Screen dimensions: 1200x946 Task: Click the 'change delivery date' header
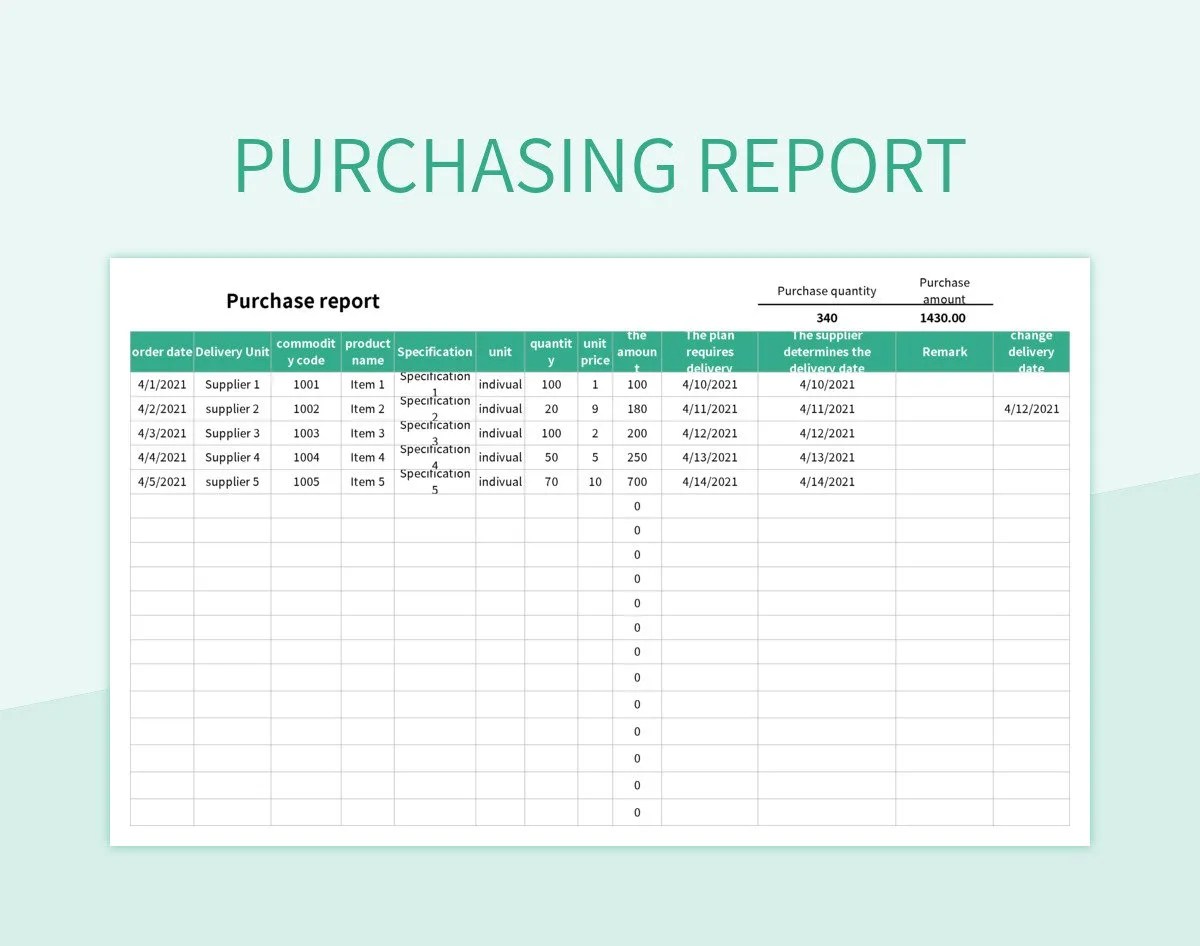(1031, 352)
